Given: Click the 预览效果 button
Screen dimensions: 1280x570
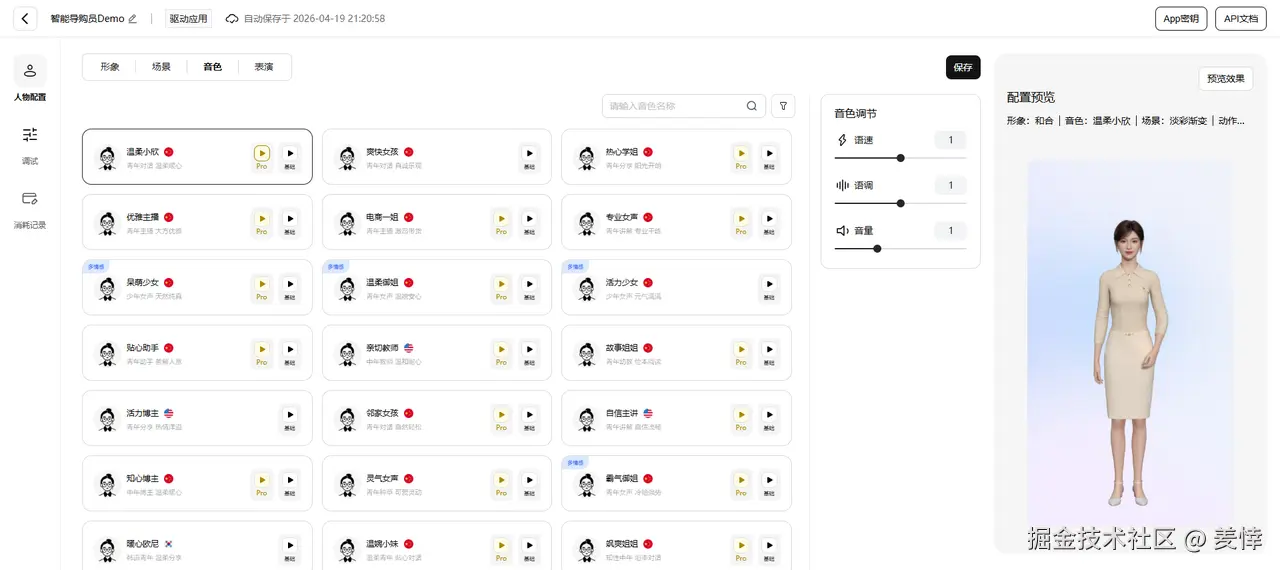Looking at the screenshot, I should pyautogui.click(x=1225, y=79).
